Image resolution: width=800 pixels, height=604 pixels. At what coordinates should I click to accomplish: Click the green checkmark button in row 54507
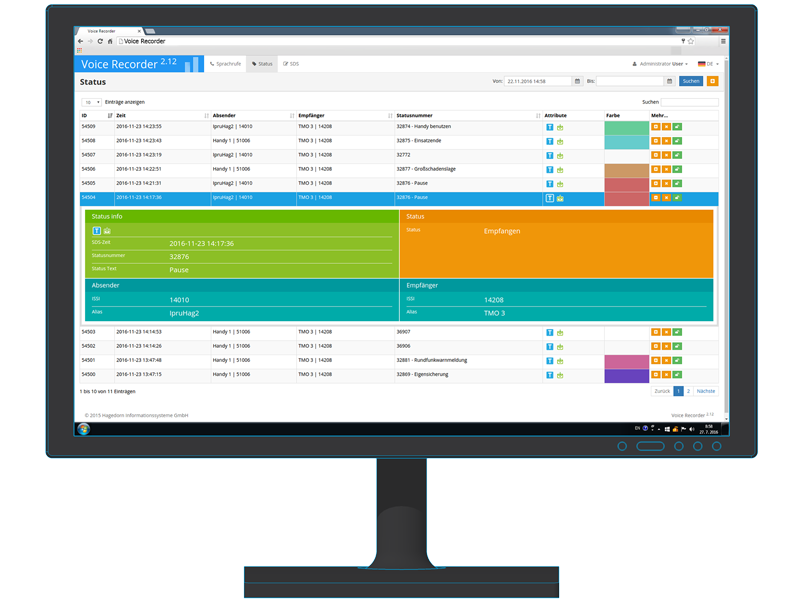tap(677, 155)
